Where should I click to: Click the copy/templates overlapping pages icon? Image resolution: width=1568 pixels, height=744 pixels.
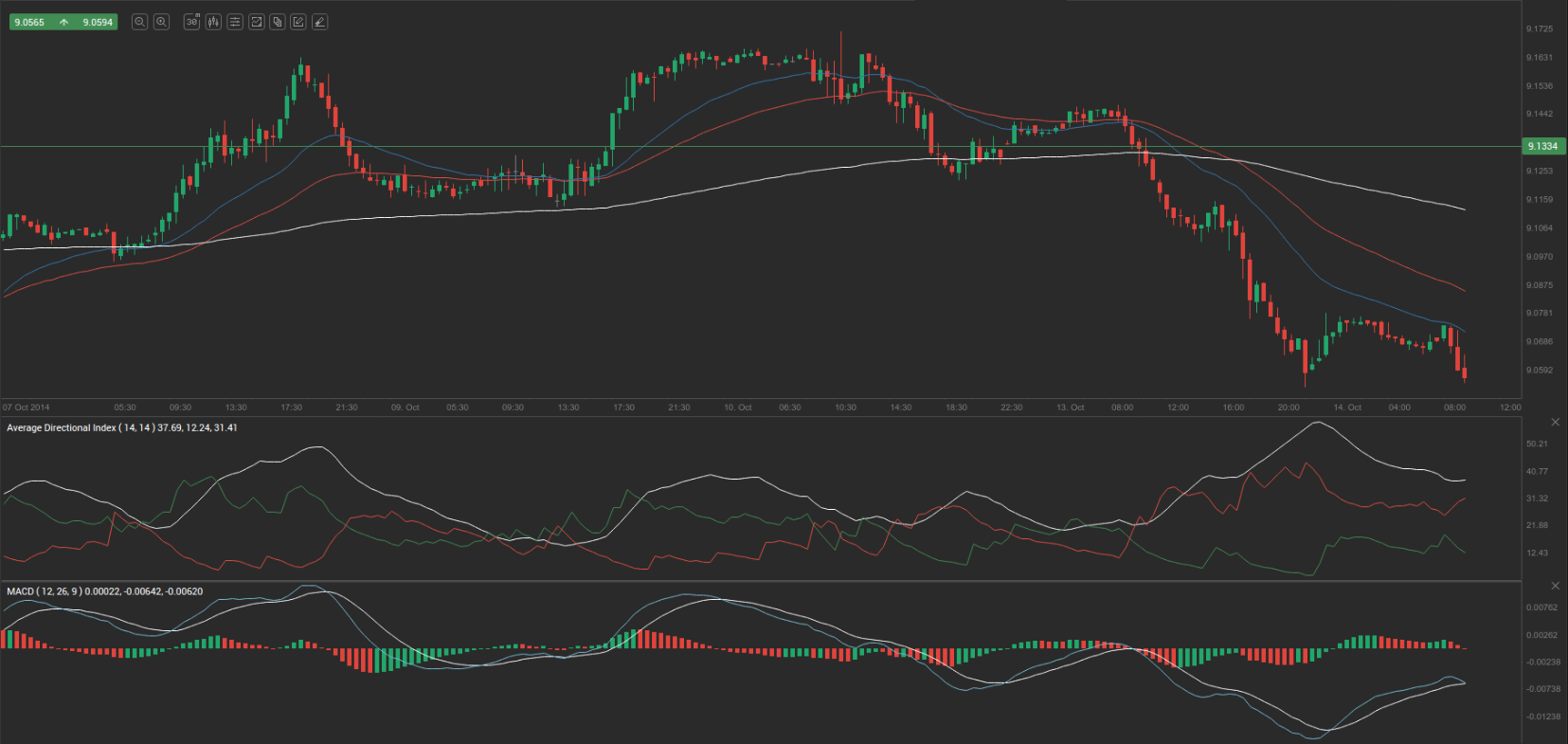pos(278,22)
